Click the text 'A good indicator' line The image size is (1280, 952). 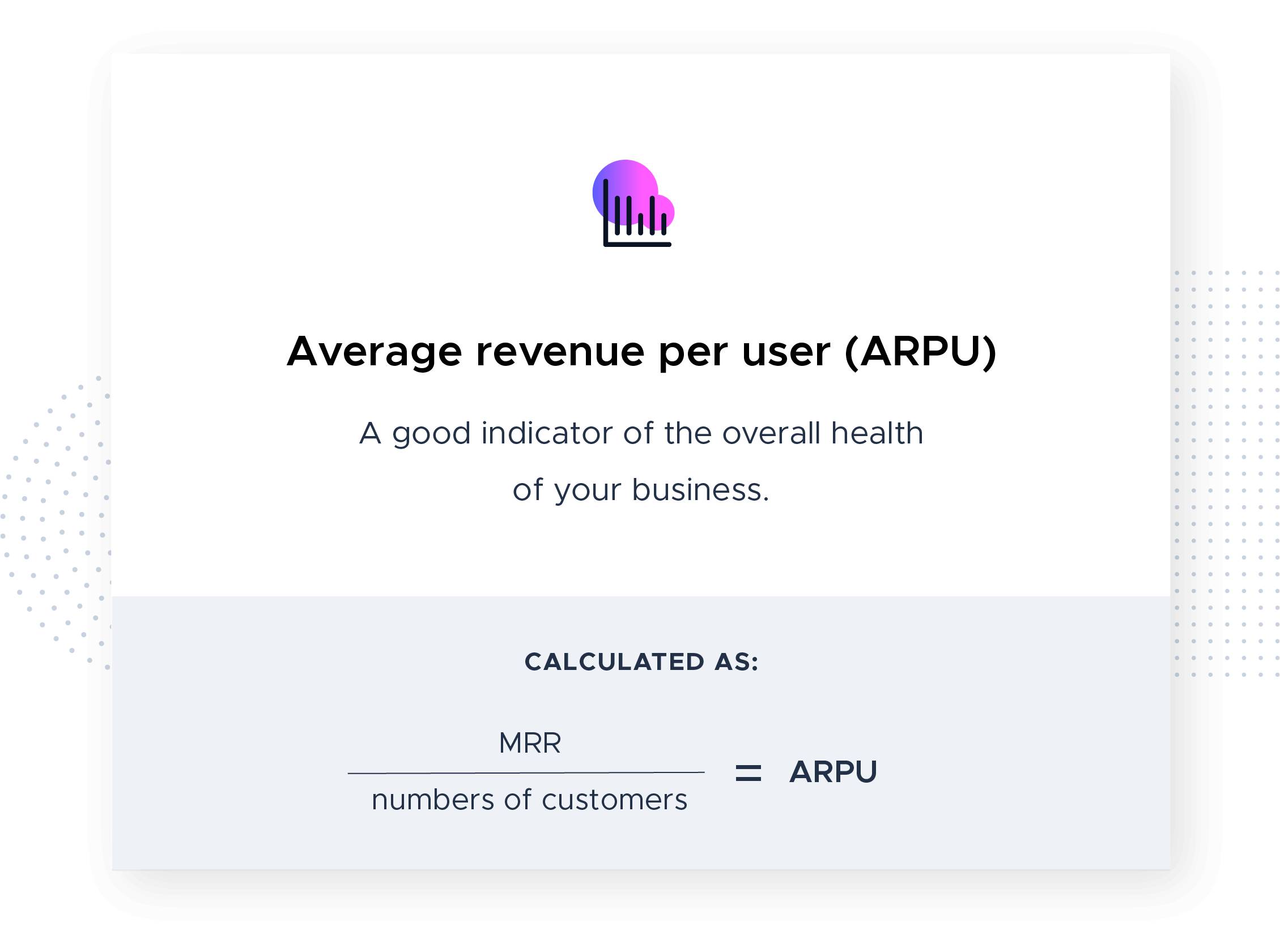641,433
